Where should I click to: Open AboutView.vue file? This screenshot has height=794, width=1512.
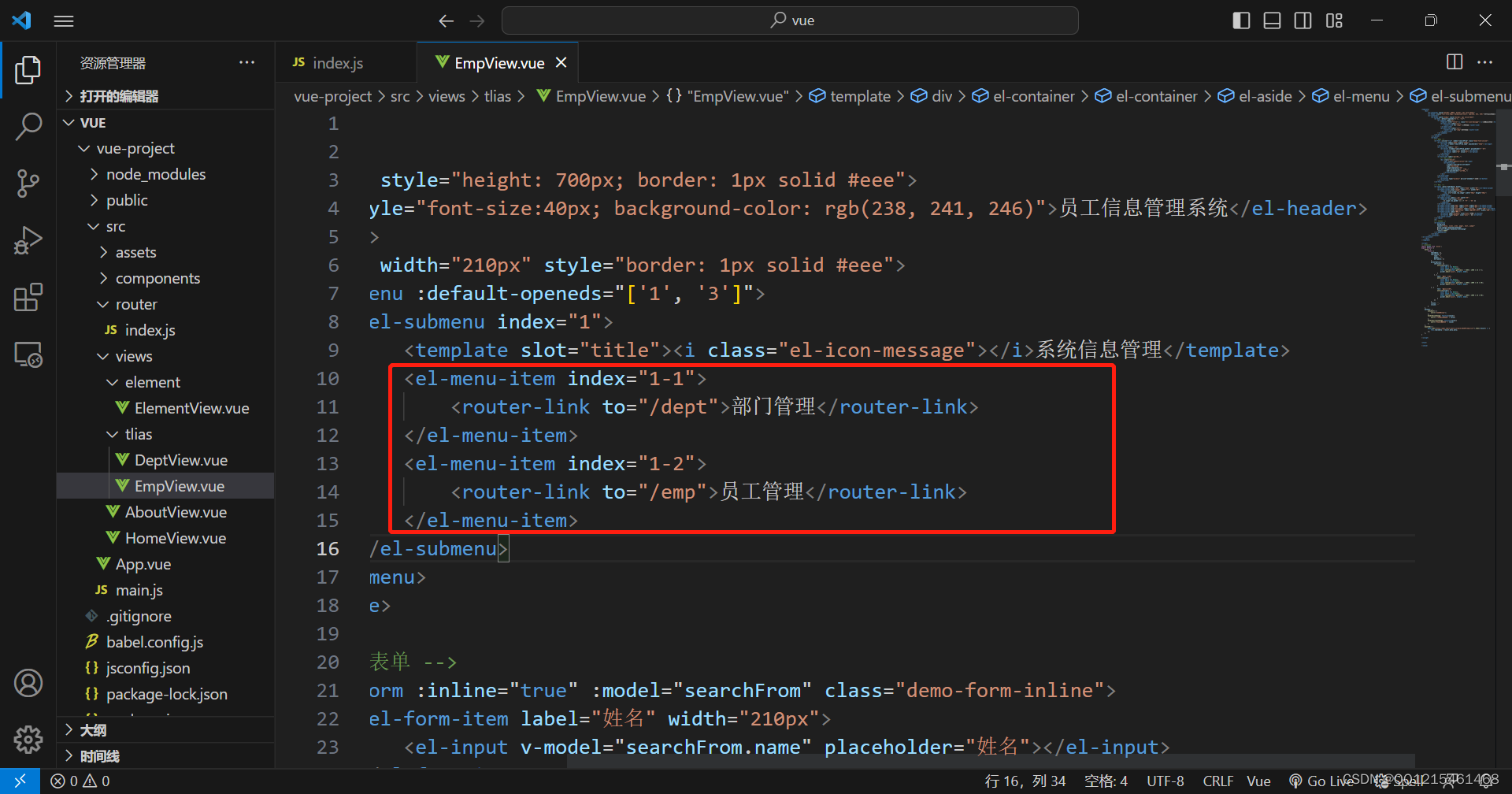165,513
